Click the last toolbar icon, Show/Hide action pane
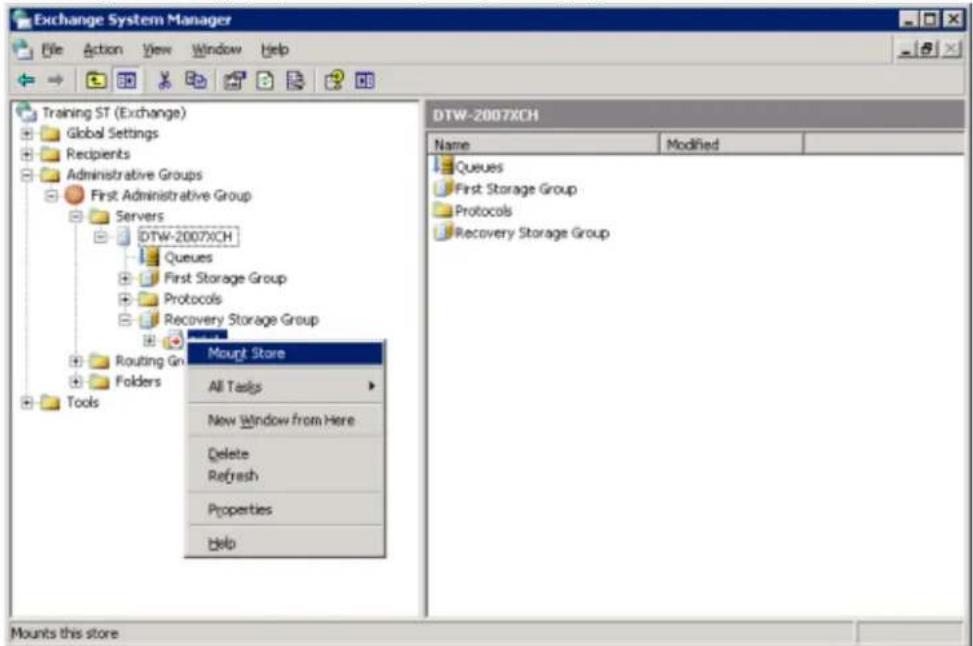This screenshot has width=973, height=646. (x=365, y=80)
